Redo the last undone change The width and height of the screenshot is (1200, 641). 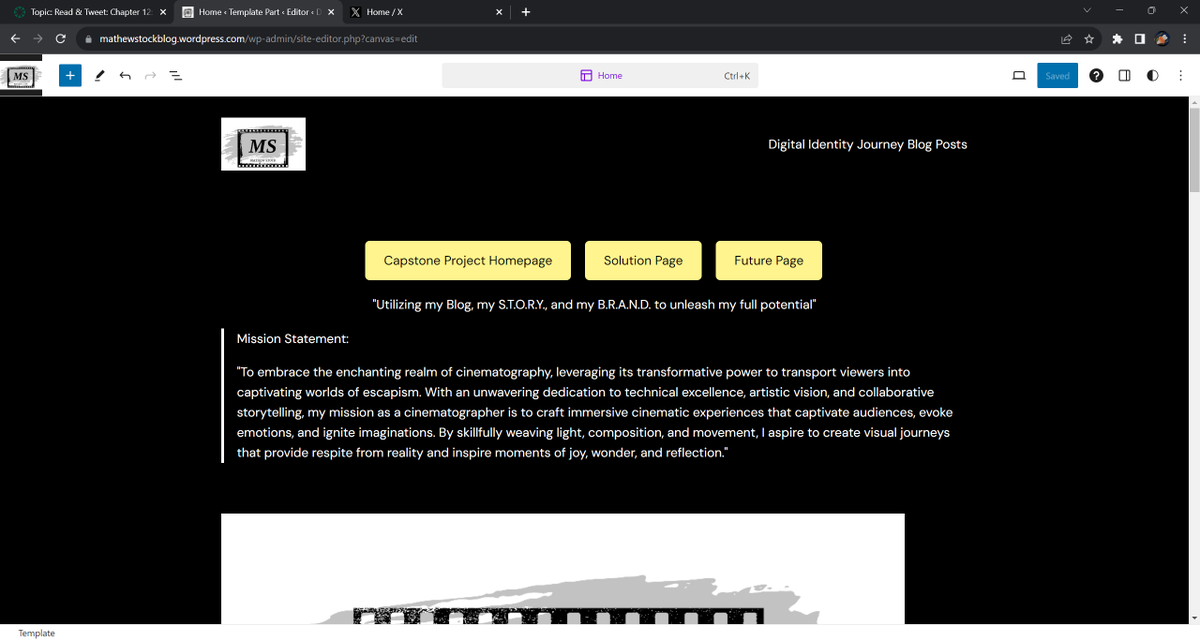[x=151, y=75]
